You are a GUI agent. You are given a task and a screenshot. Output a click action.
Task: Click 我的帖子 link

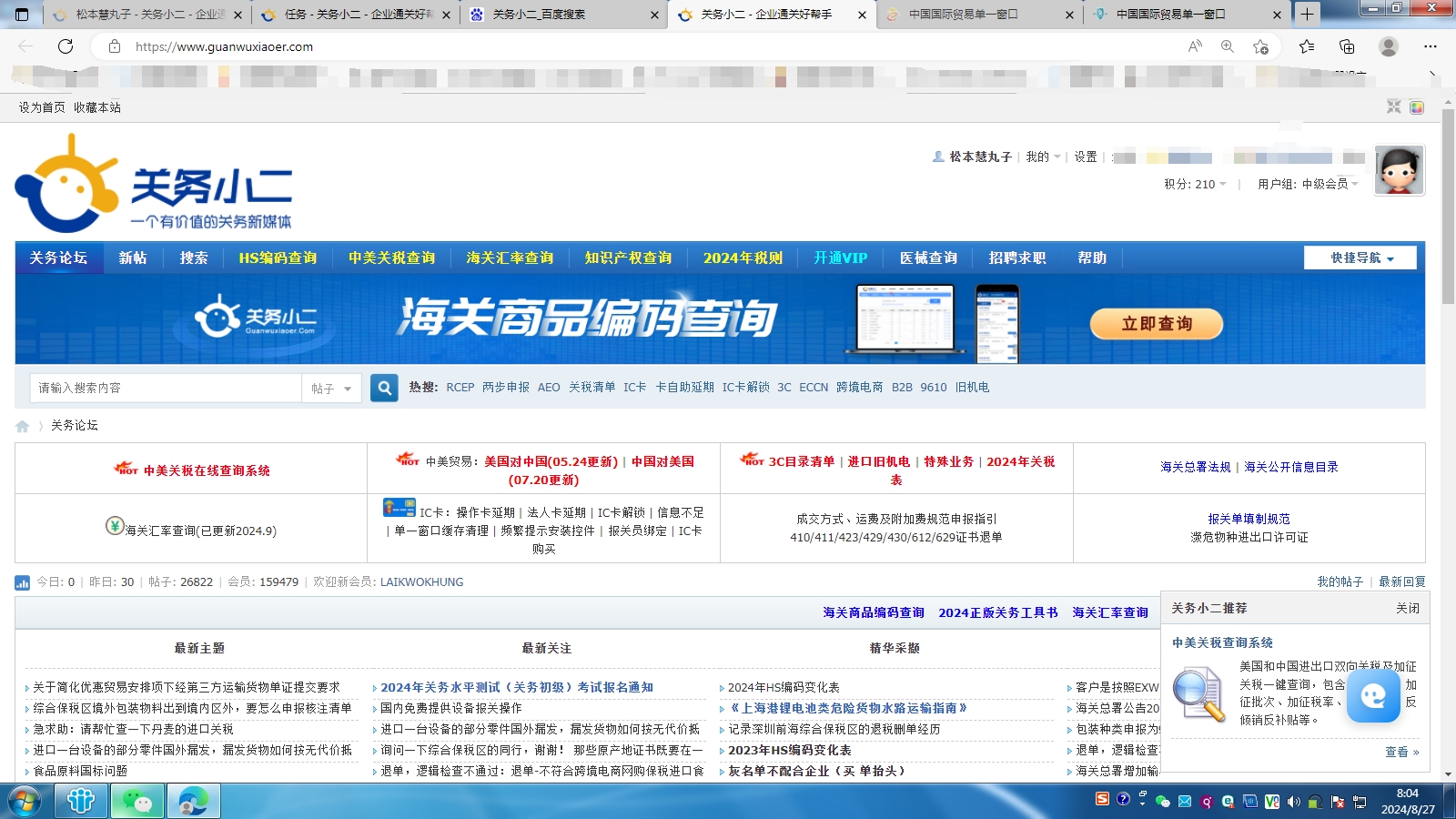click(x=1340, y=581)
